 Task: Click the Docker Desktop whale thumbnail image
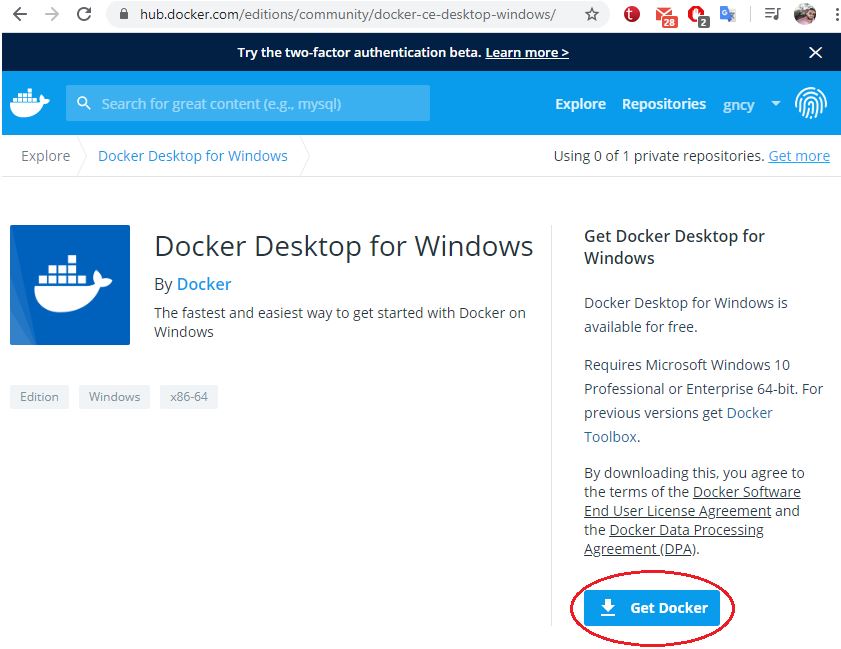pos(70,285)
